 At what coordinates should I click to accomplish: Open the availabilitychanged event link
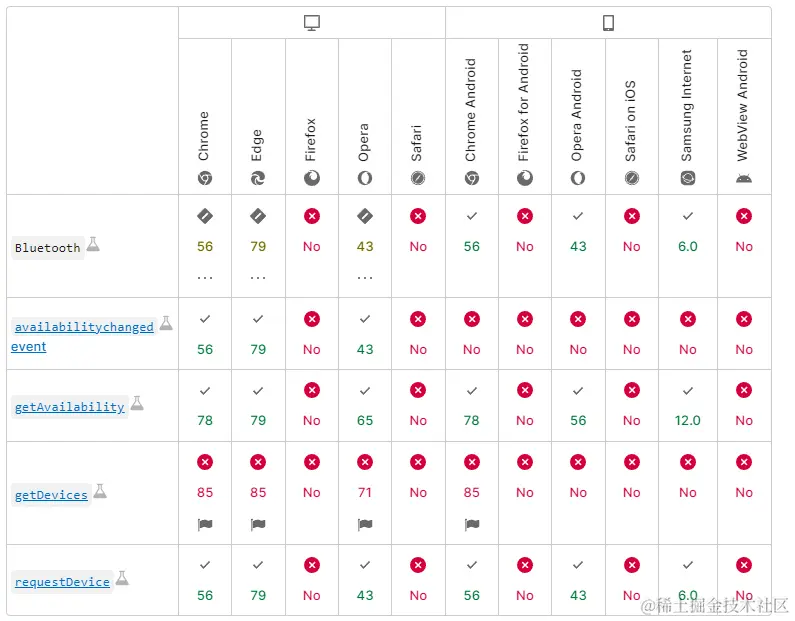tap(84, 327)
